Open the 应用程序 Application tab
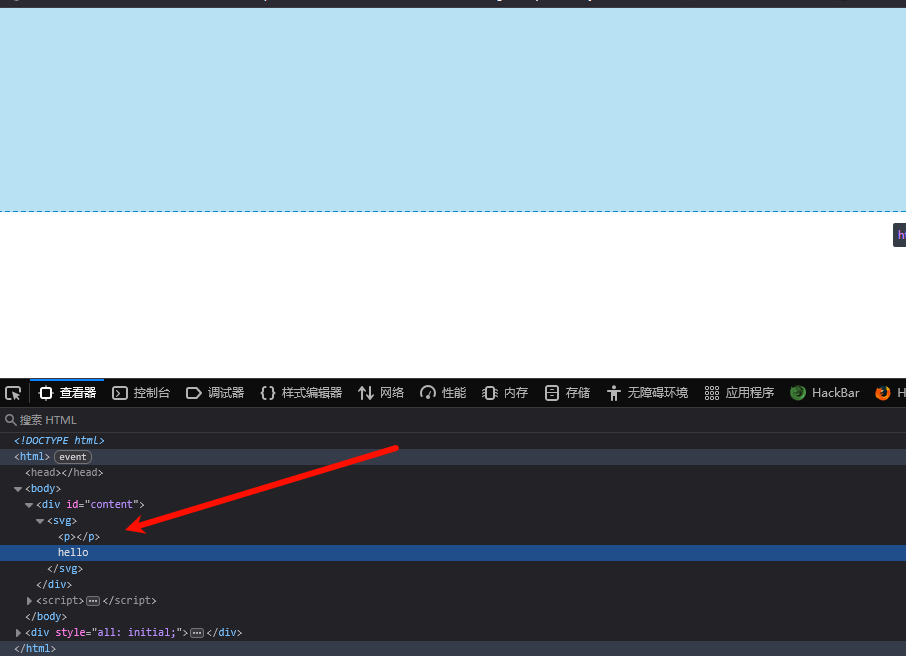The width and height of the screenshot is (906, 656). [739, 393]
